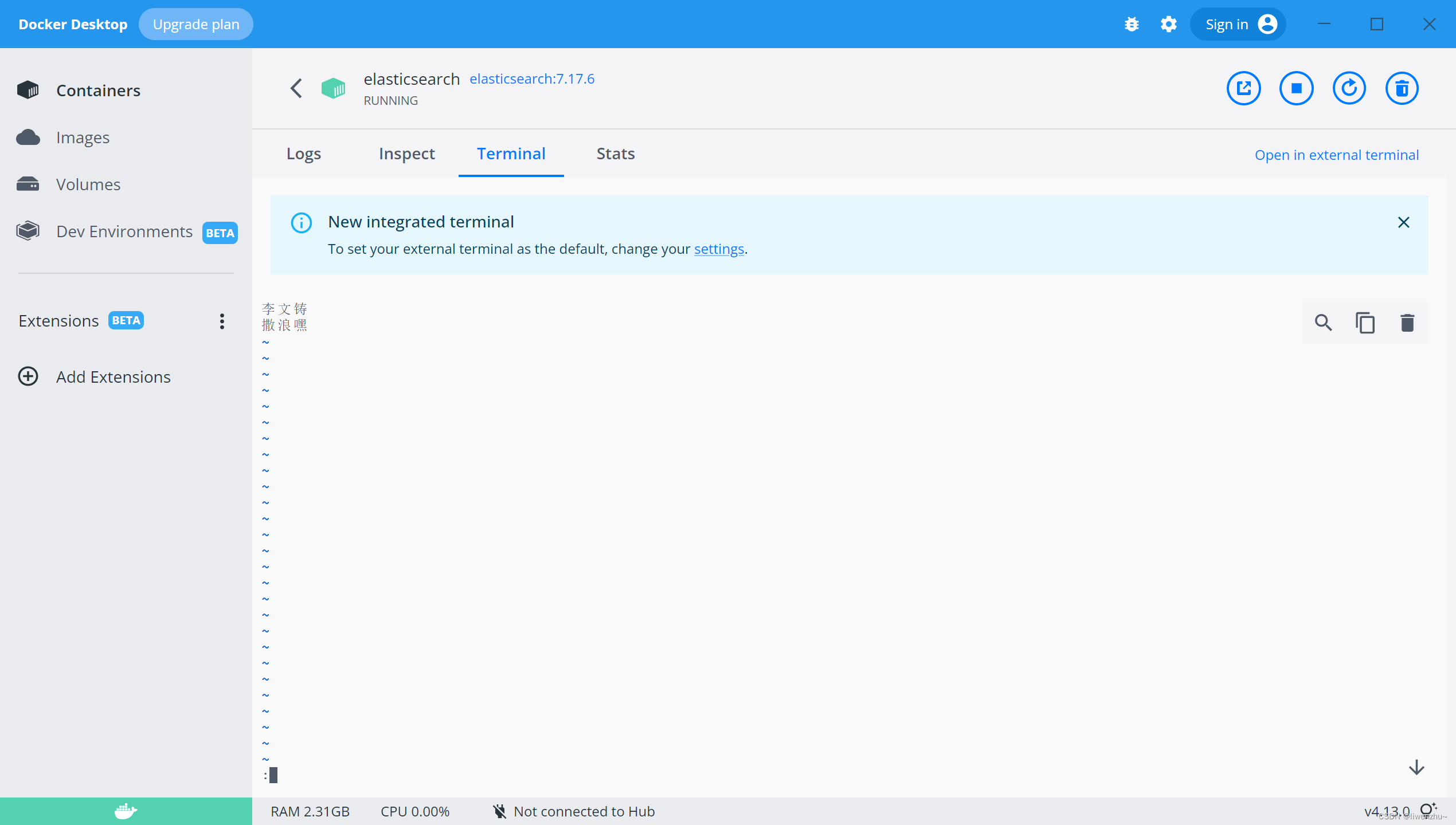The image size is (1456, 825).
Task: Open the troubleshoot bug icon
Action: 1132,24
